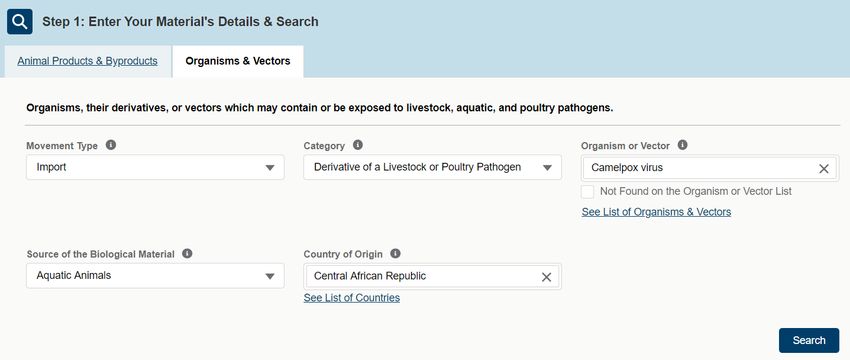Clear Central African Republic with the X icon
Viewport: 850px width, 360px height.
pos(546,277)
